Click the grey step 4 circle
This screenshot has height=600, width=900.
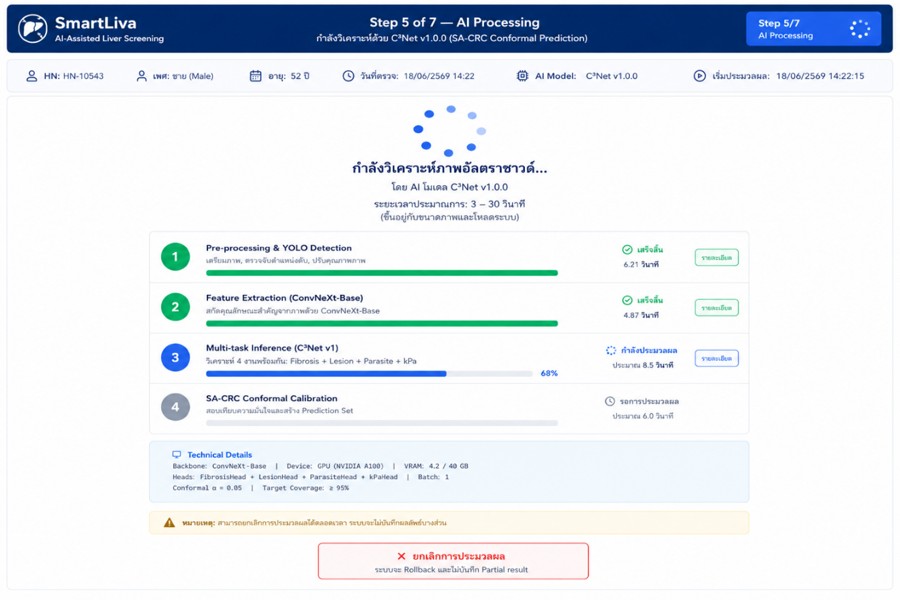coord(175,407)
